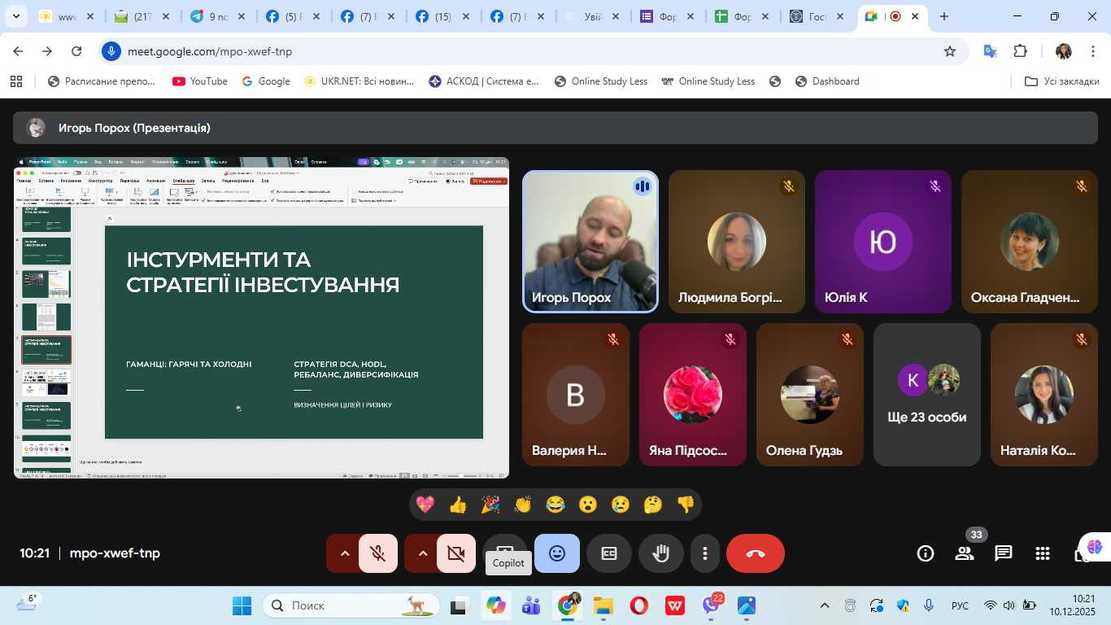The width and height of the screenshot is (1111, 625).
Task: Open the YouTube bookmark
Action: 199,82
